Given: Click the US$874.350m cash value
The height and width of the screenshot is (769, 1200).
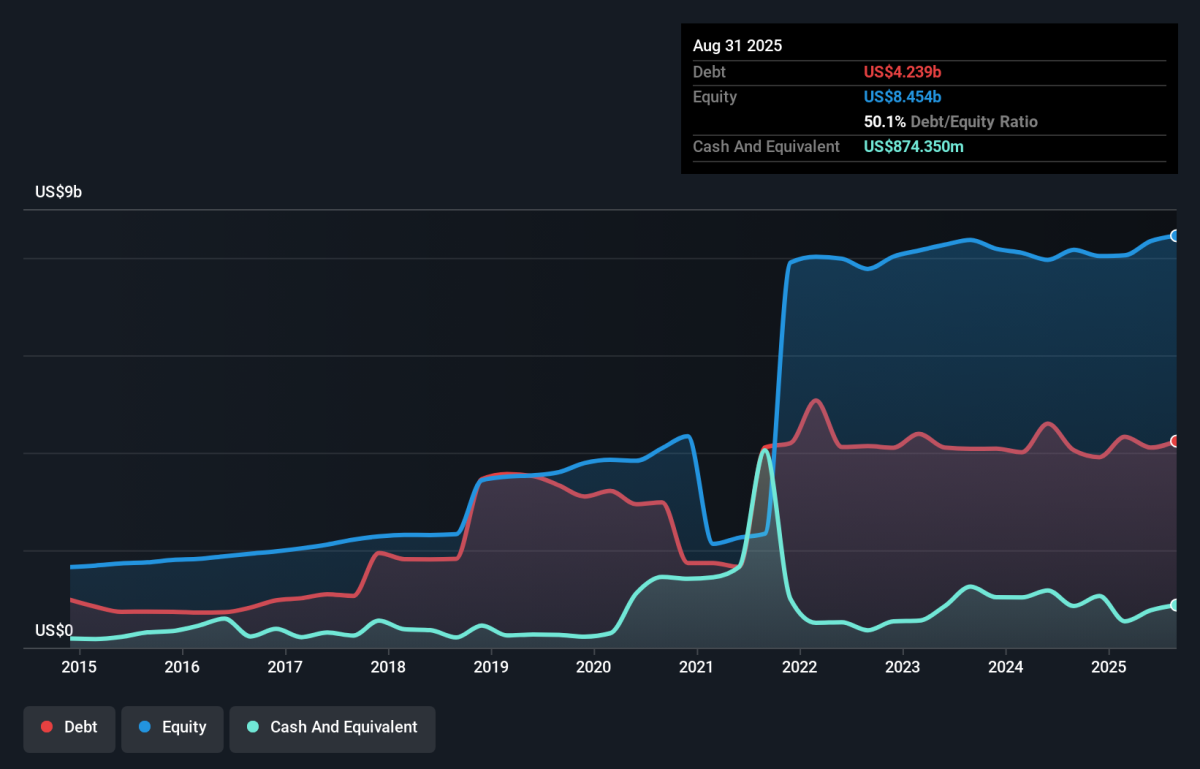Looking at the screenshot, I should 913,147.
